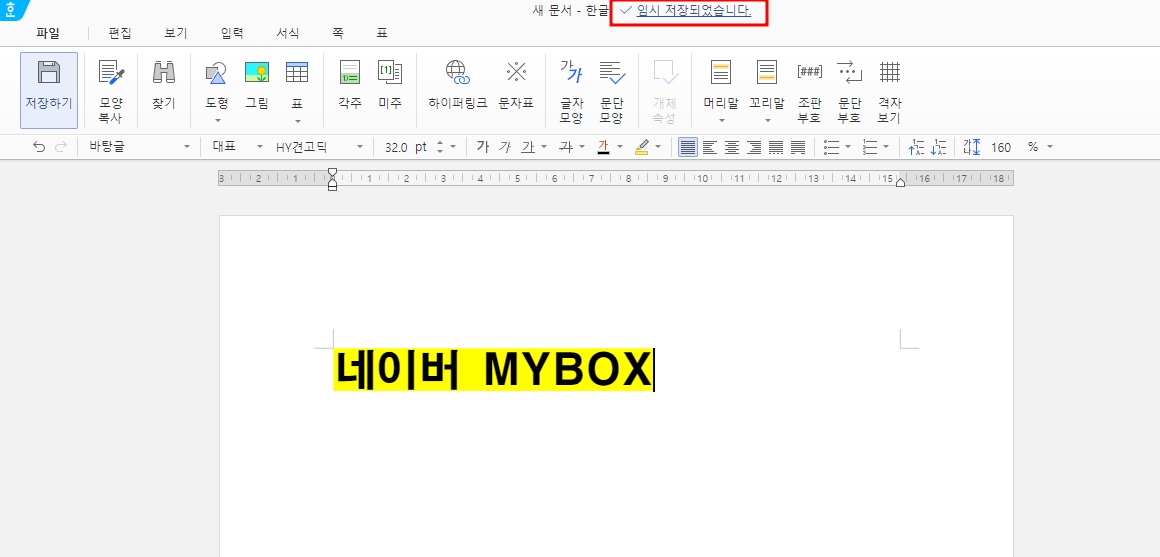This screenshot has height=557, width=1160.
Task: Open font color dropdown arrow
Action: click(x=620, y=147)
